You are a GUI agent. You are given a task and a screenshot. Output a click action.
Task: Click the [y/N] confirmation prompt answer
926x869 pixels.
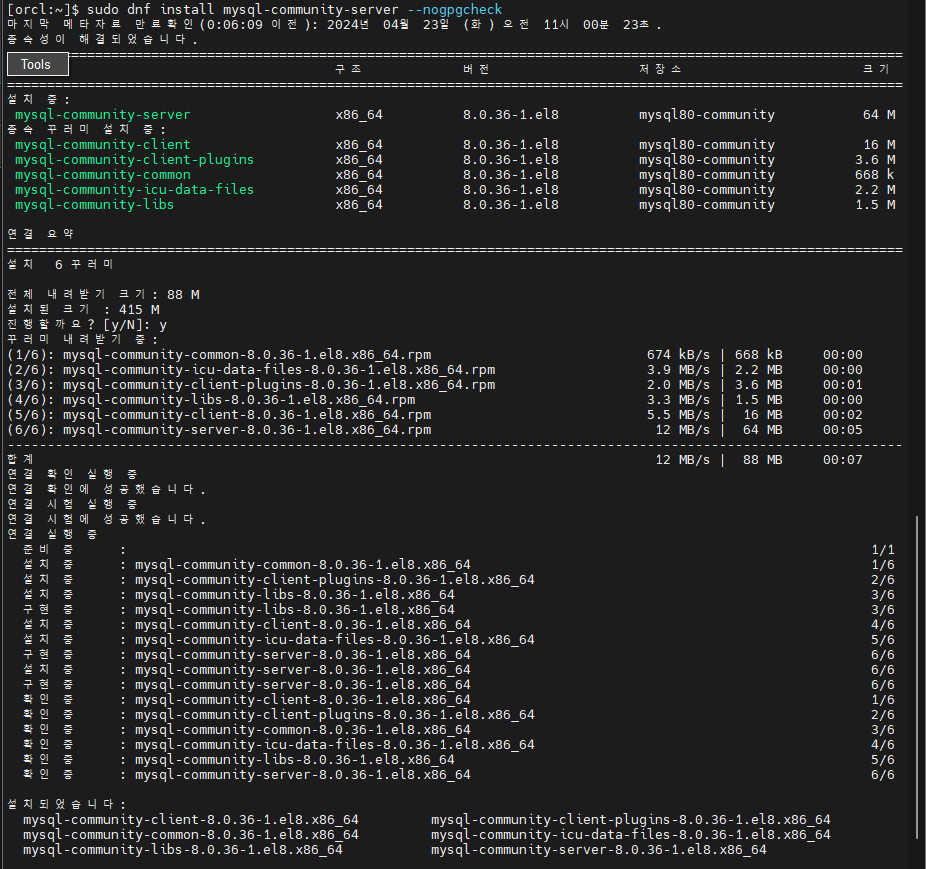click(163, 326)
